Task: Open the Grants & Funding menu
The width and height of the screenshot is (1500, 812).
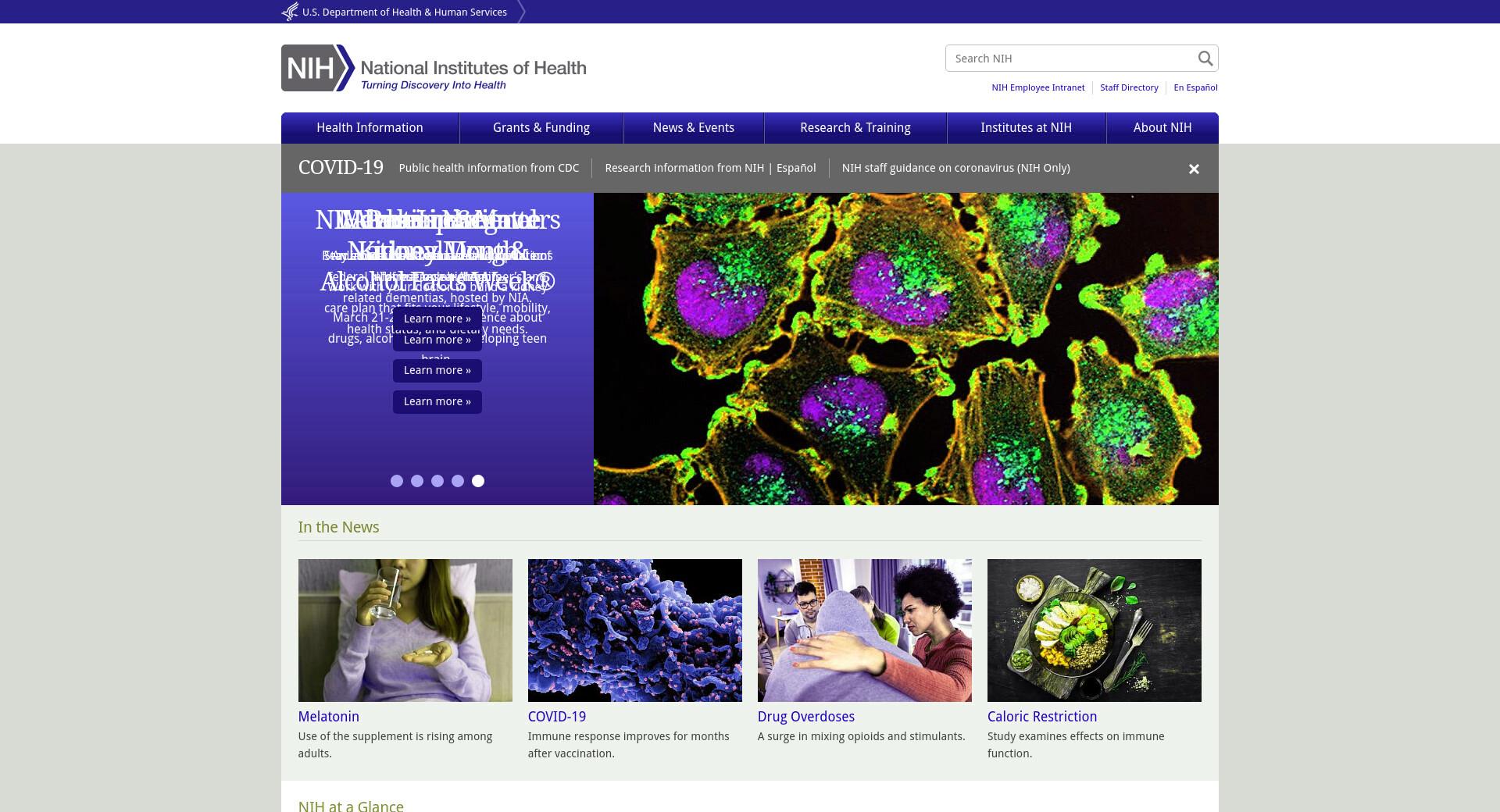Action: coord(541,128)
